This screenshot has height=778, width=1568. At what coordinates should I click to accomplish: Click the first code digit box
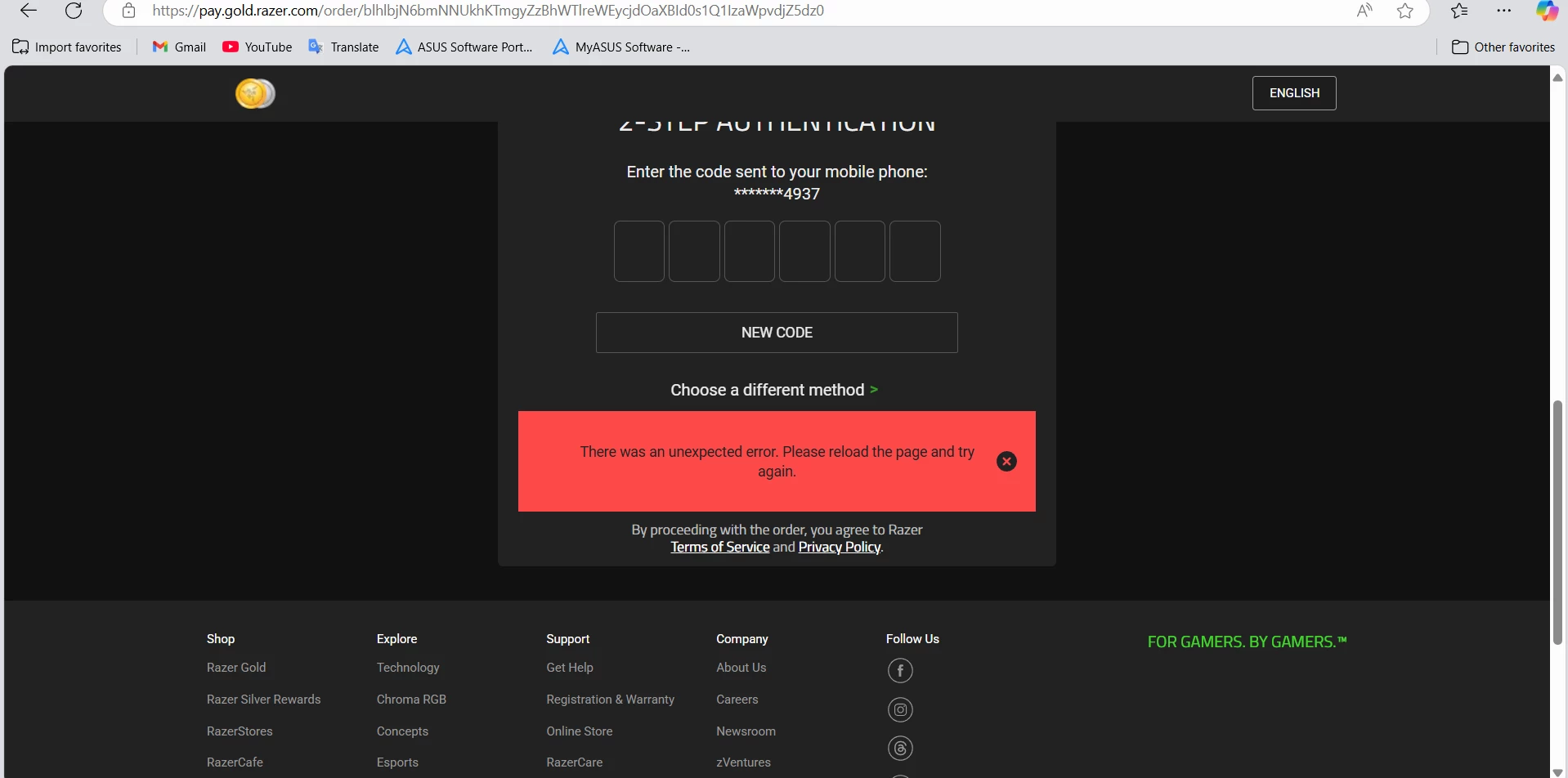click(x=639, y=252)
